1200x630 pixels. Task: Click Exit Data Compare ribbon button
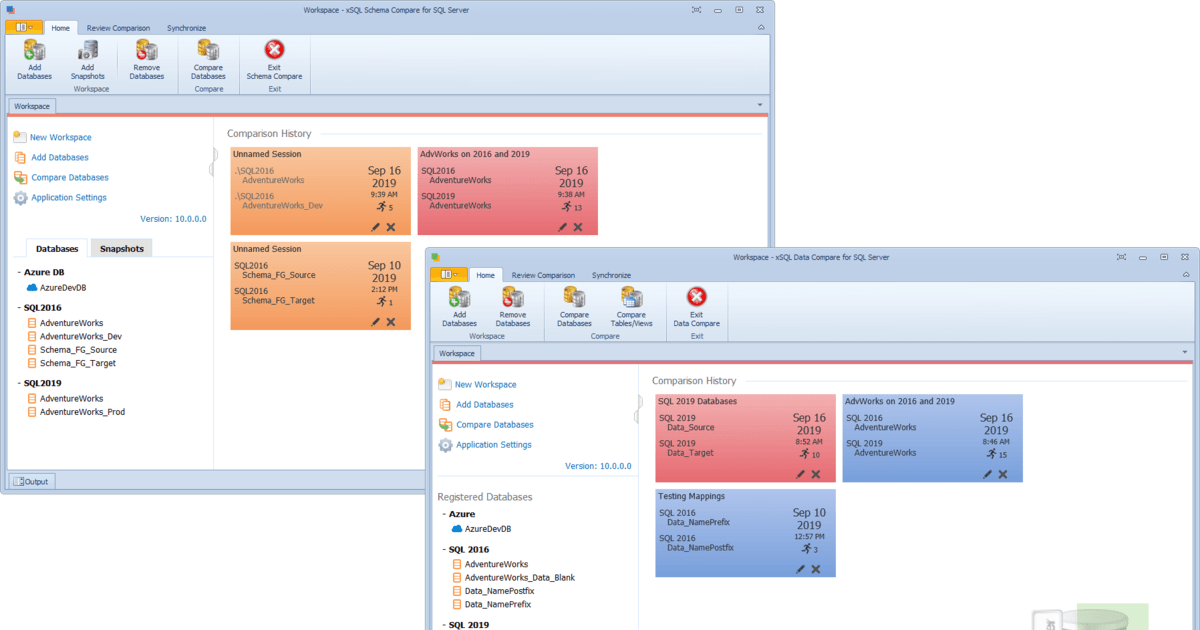[x=697, y=307]
